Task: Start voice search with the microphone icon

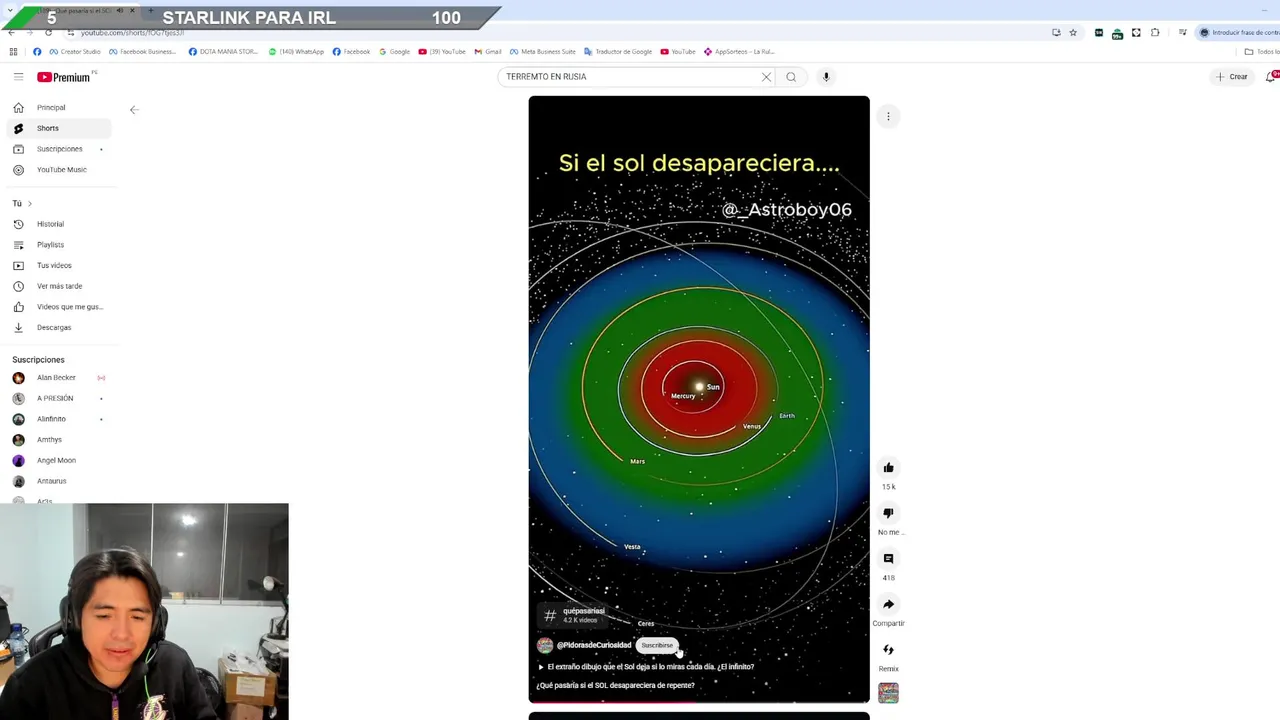Action: pyautogui.click(x=826, y=77)
